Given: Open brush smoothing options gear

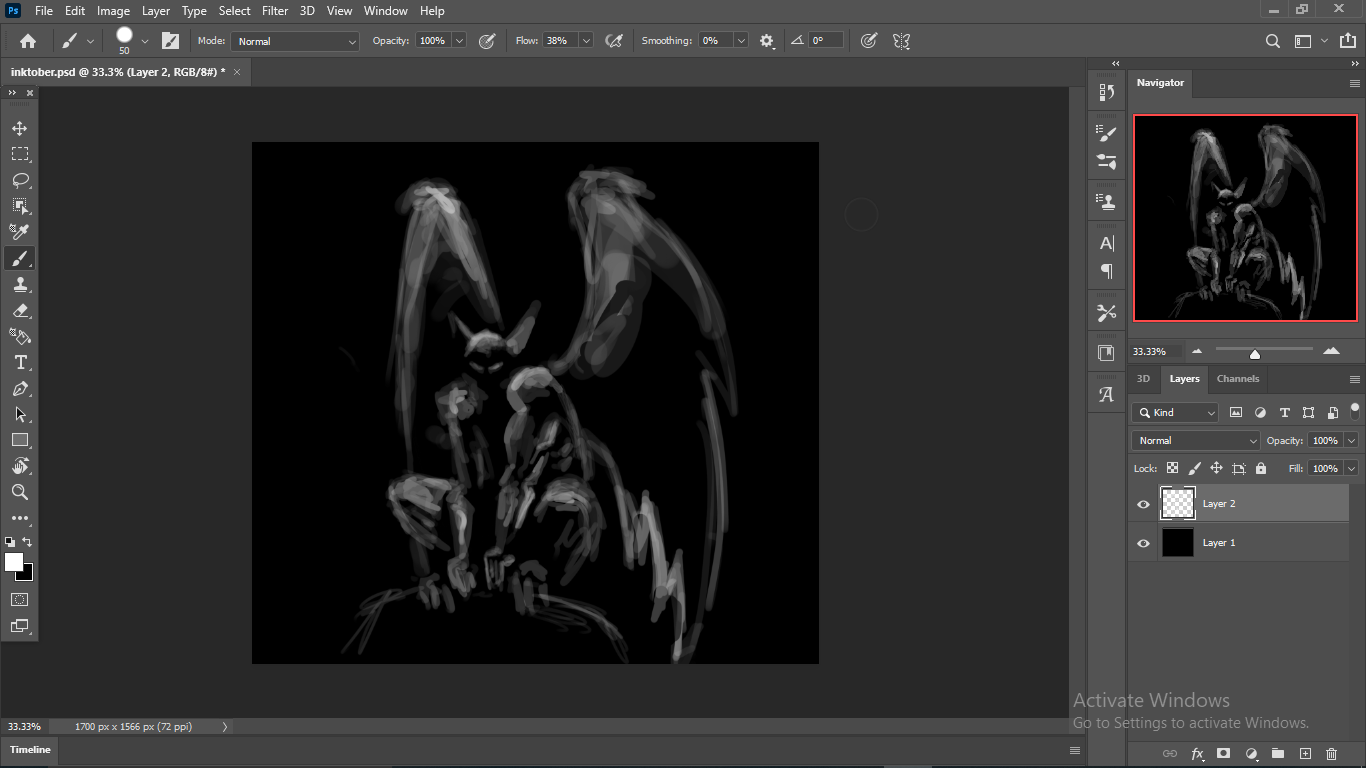Looking at the screenshot, I should coord(767,41).
